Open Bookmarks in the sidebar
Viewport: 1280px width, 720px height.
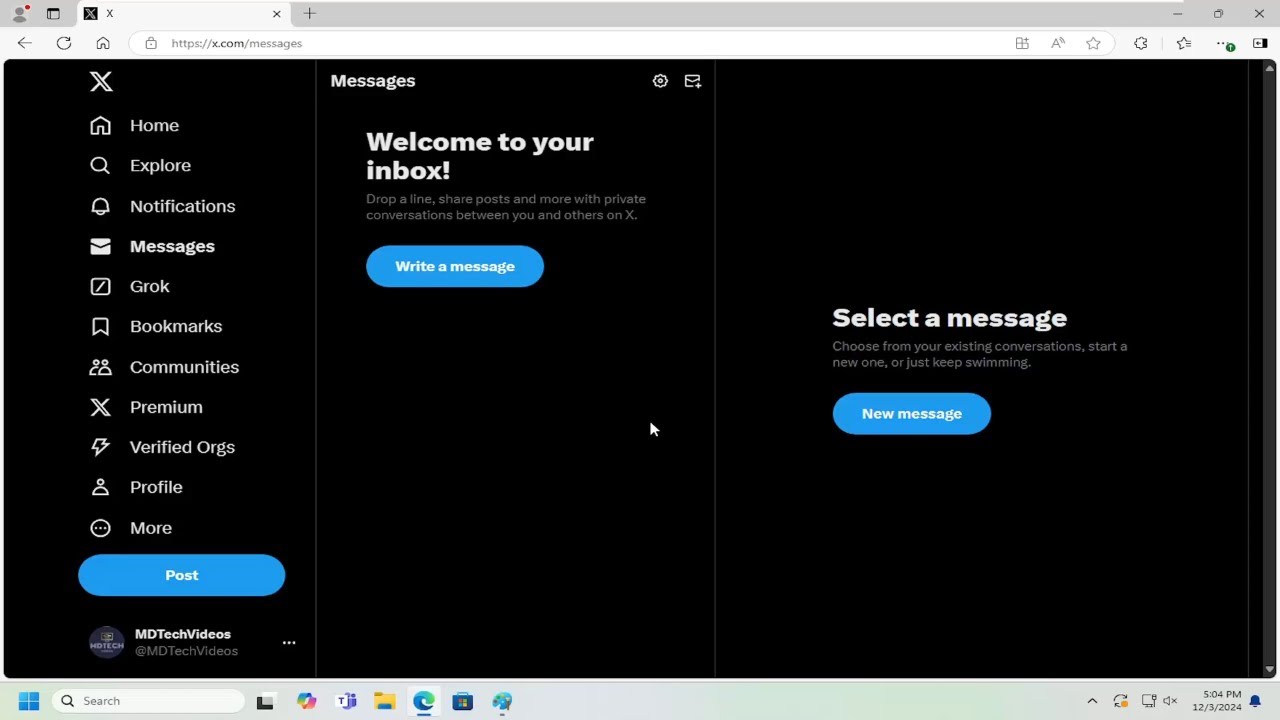pyautogui.click(x=156, y=326)
